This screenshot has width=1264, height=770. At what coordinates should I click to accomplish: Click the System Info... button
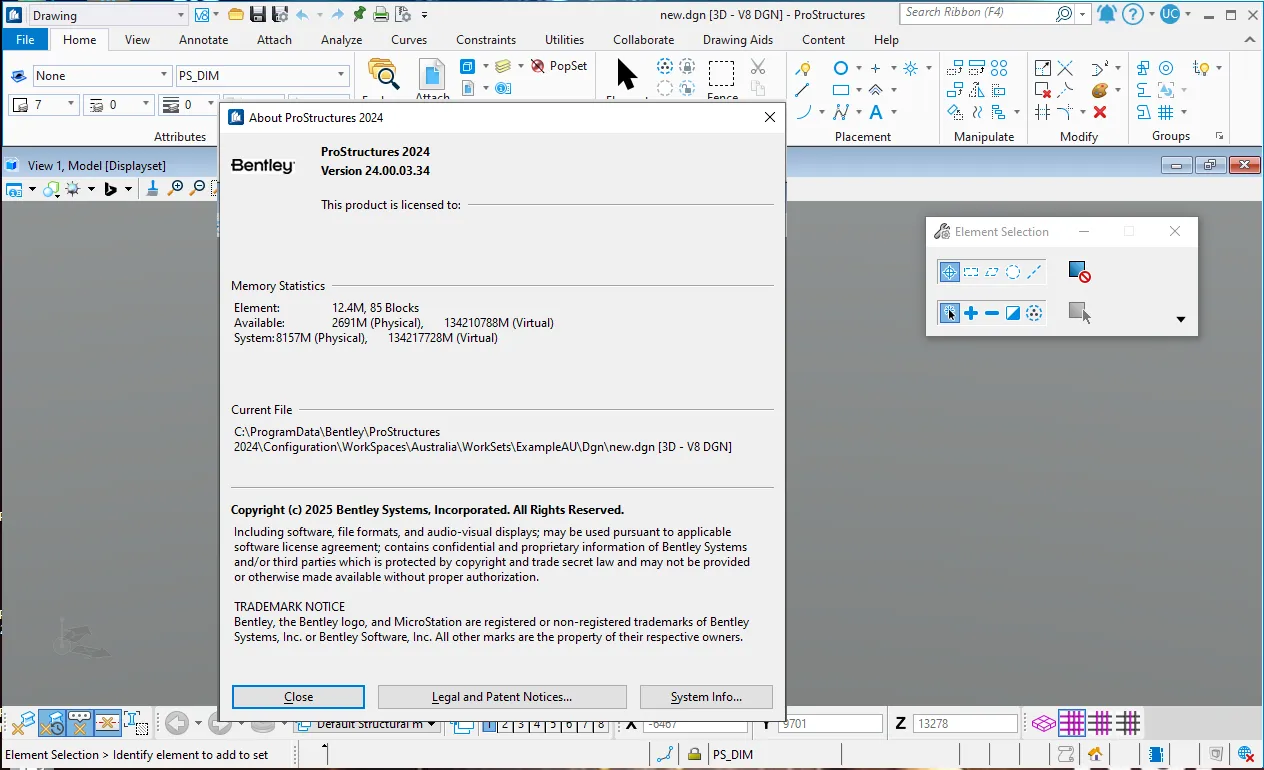(706, 697)
